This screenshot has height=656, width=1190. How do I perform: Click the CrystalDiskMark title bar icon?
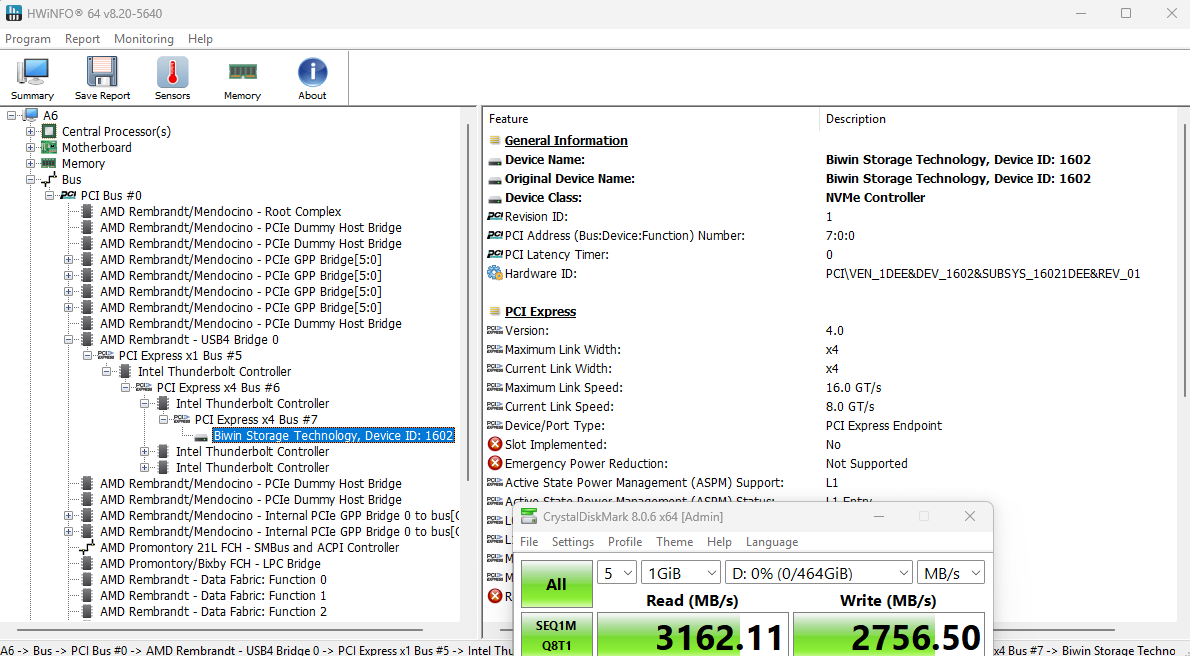529,516
